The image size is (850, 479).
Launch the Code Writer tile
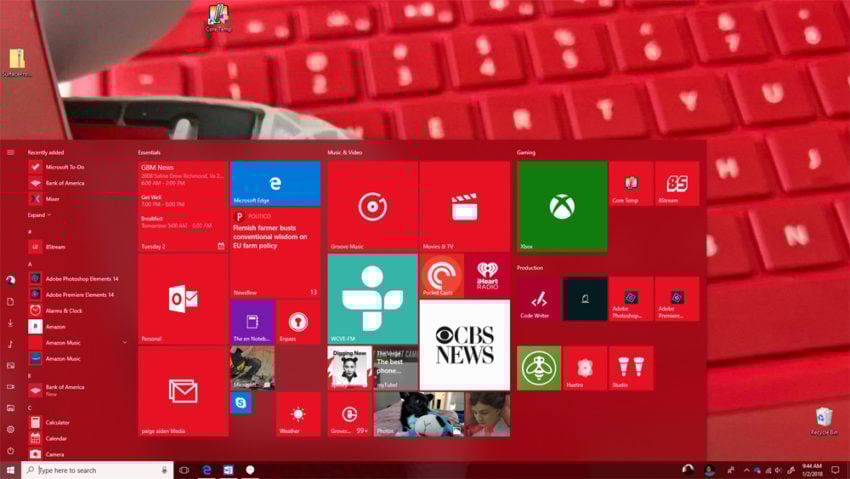coord(539,299)
